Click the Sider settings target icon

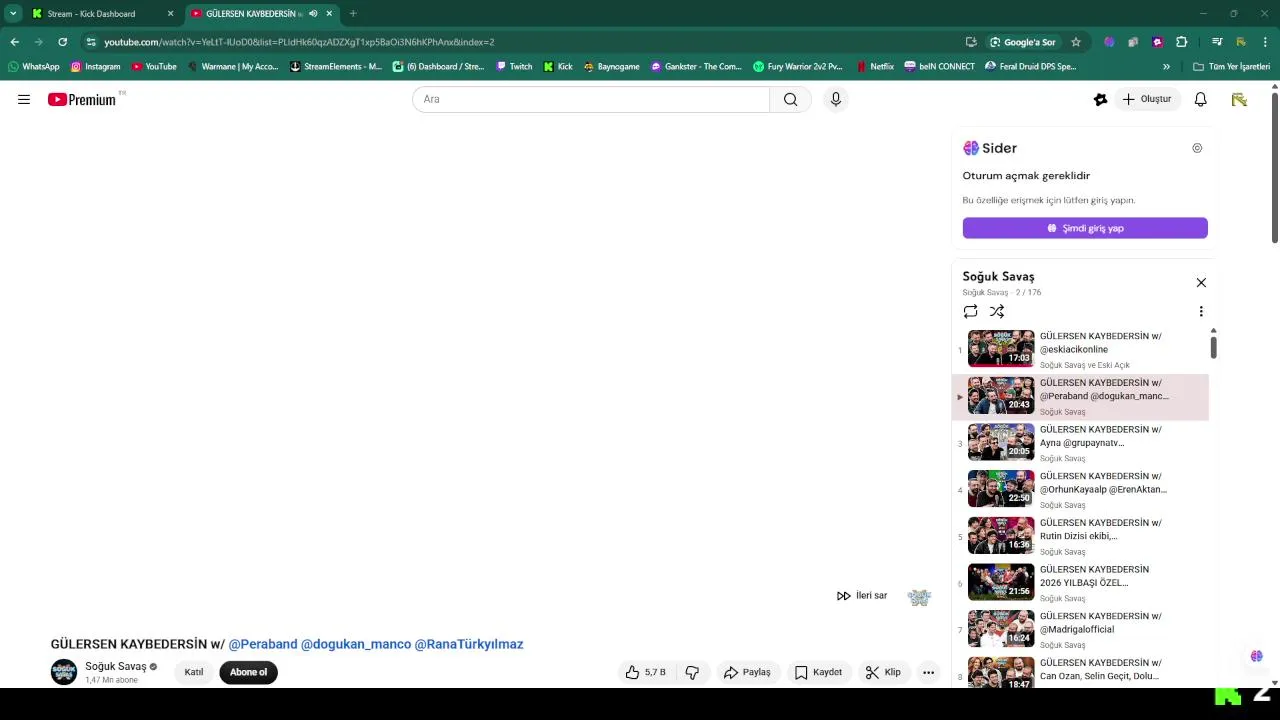(1197, 148)
